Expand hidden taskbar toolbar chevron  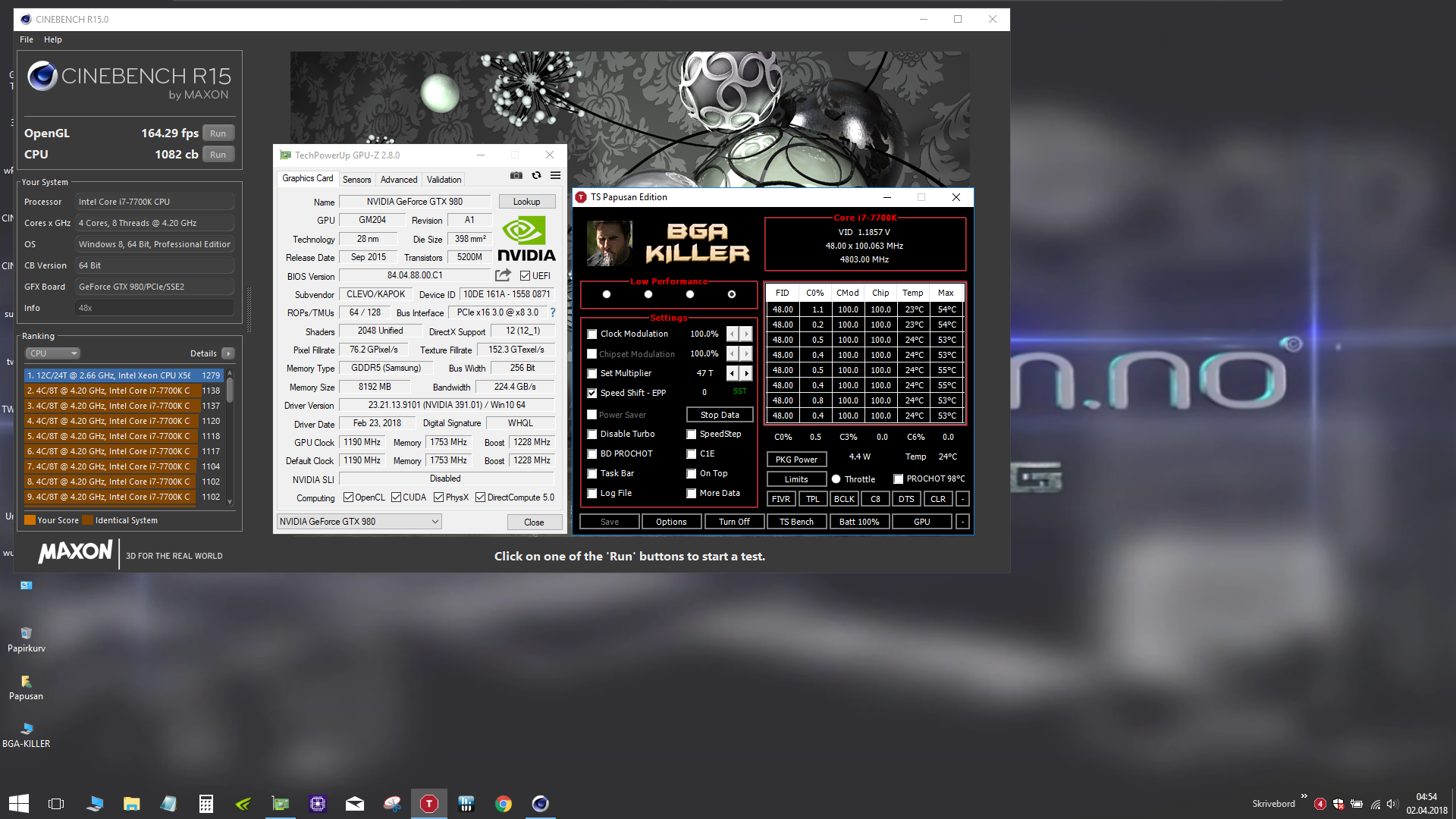tap(1304, 796)
